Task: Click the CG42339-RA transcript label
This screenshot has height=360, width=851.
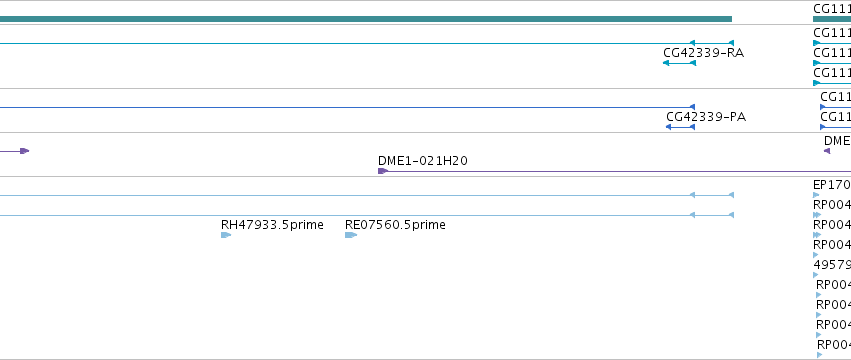Action: pyautogui.click(x=703, y=53)
